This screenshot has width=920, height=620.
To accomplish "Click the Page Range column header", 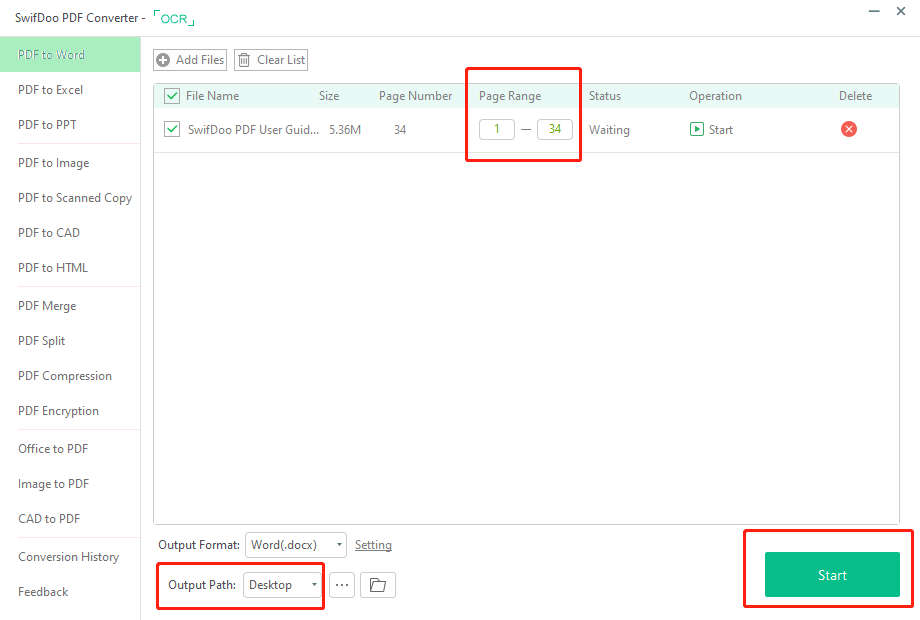I will tap(510, 96).
